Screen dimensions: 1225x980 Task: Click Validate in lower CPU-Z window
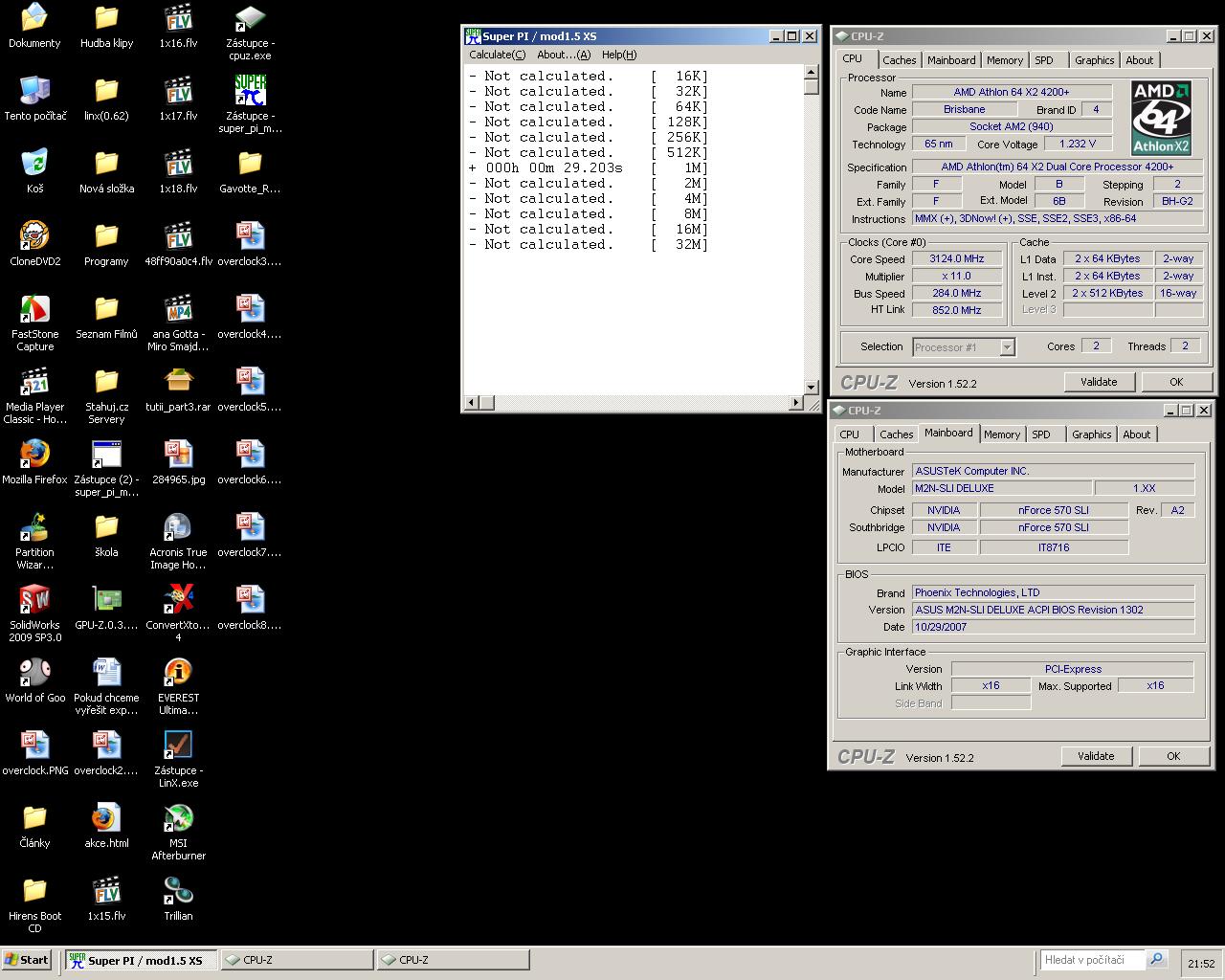(1096, 756)
